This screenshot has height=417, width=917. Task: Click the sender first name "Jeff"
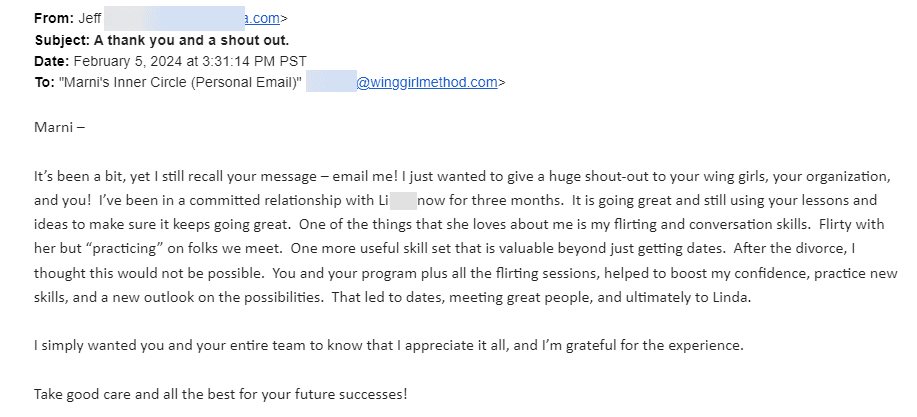click(89, 19)
